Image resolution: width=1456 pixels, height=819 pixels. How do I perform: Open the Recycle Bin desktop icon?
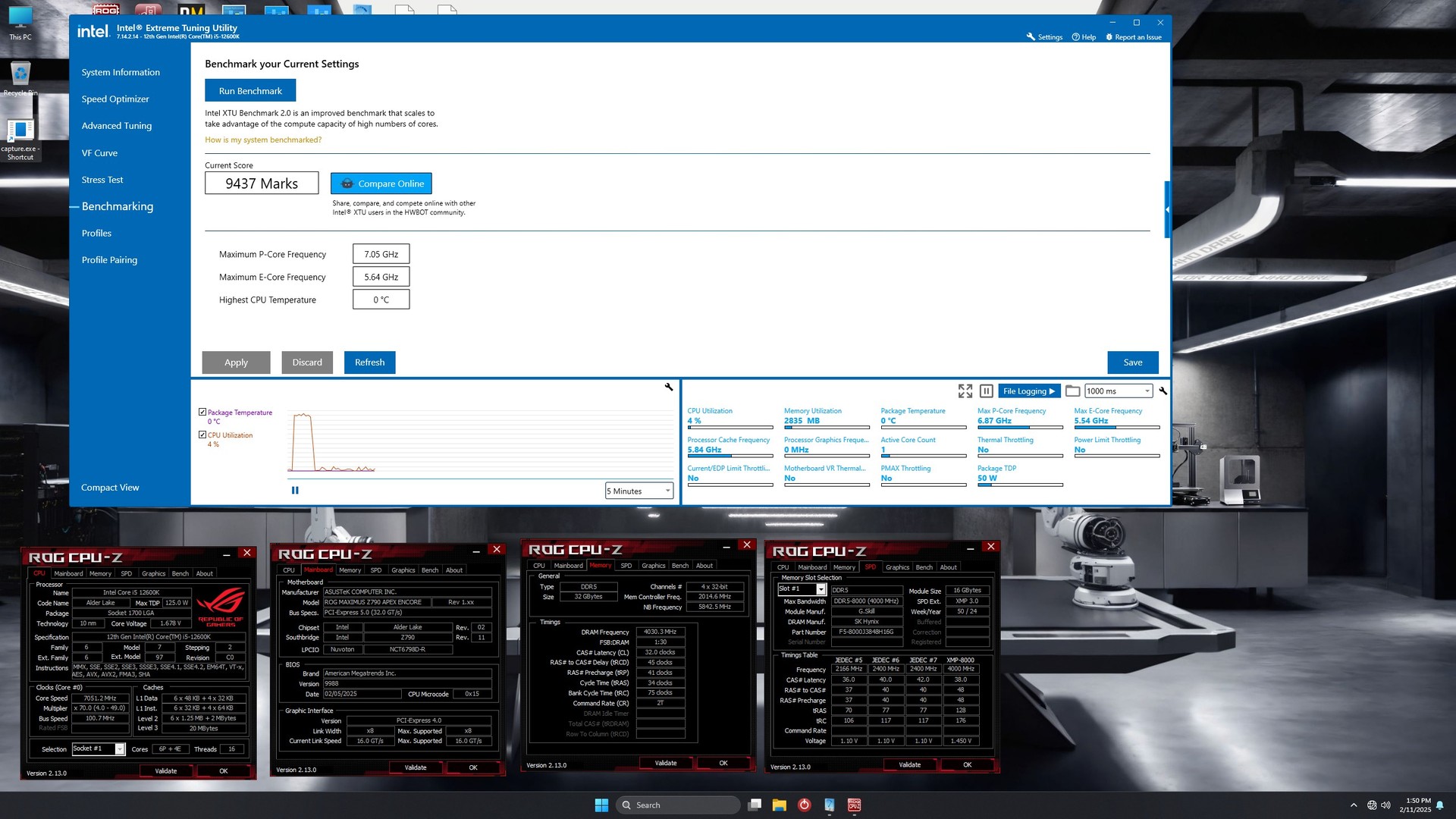pos(20,79)
